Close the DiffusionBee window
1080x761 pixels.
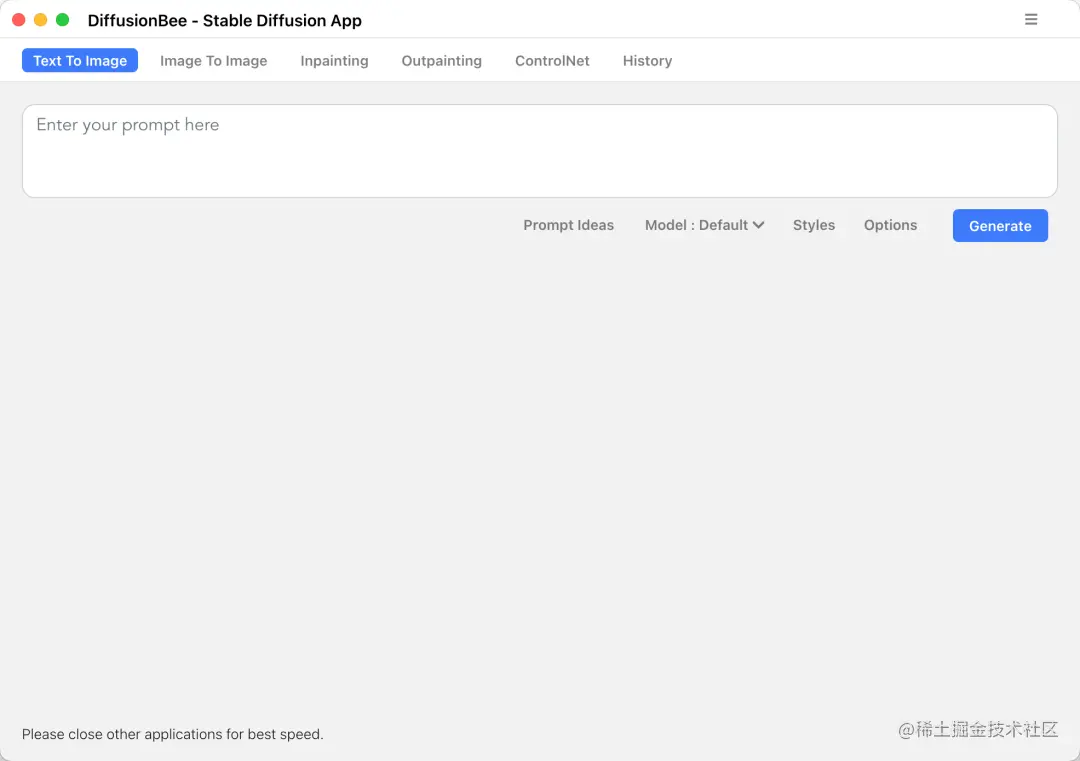(19, 20)
